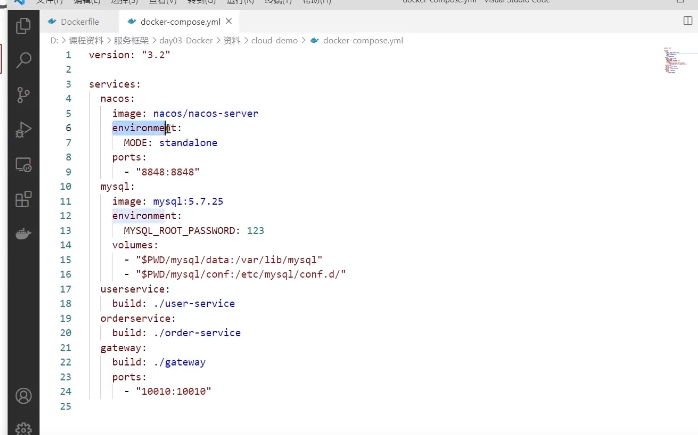Open the Manage gear menu

pos(24,428)
